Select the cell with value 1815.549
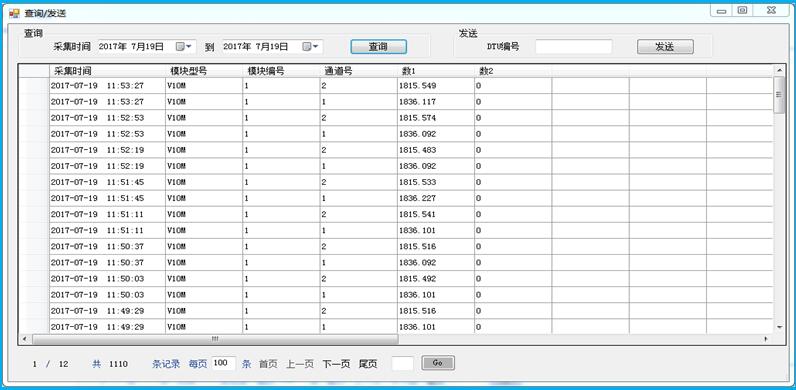 [436, 86]
